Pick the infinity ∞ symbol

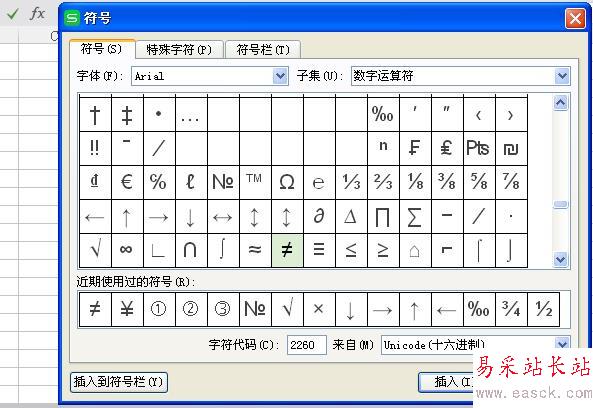pos(127,250)
